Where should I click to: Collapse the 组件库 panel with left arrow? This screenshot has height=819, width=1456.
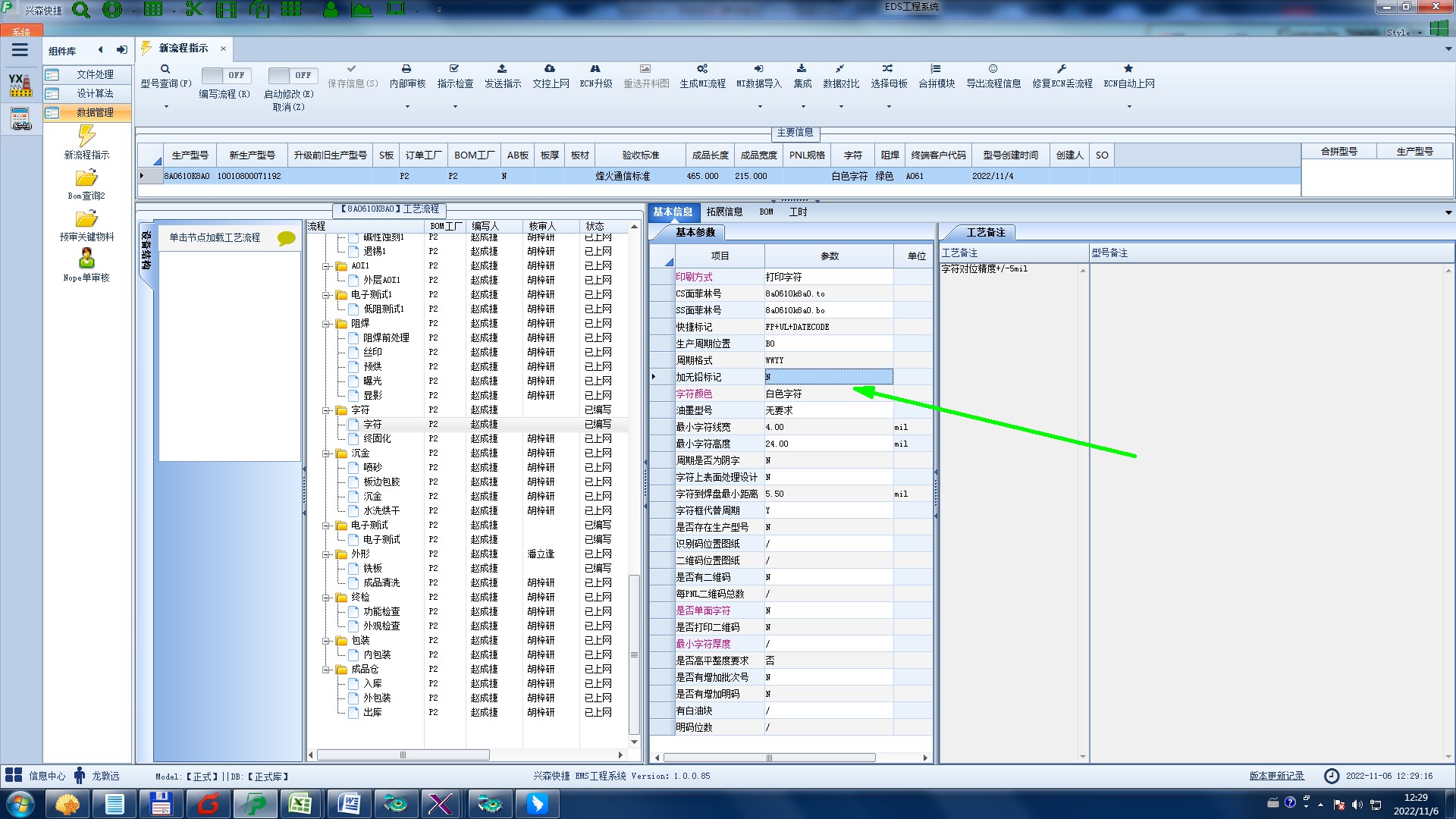[100, 50]
